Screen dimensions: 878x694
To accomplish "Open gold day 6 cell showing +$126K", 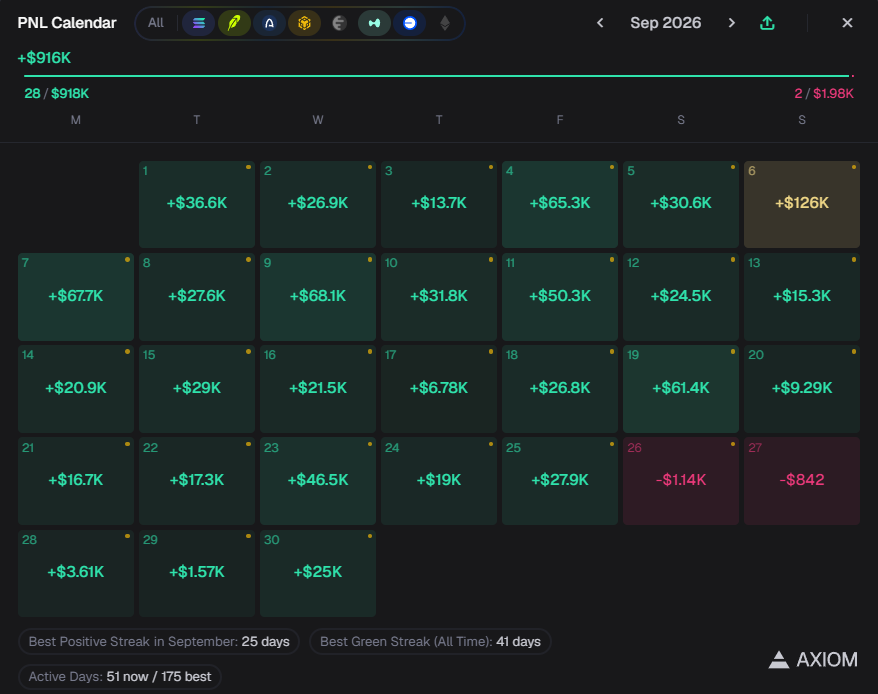I will (801, 204).
